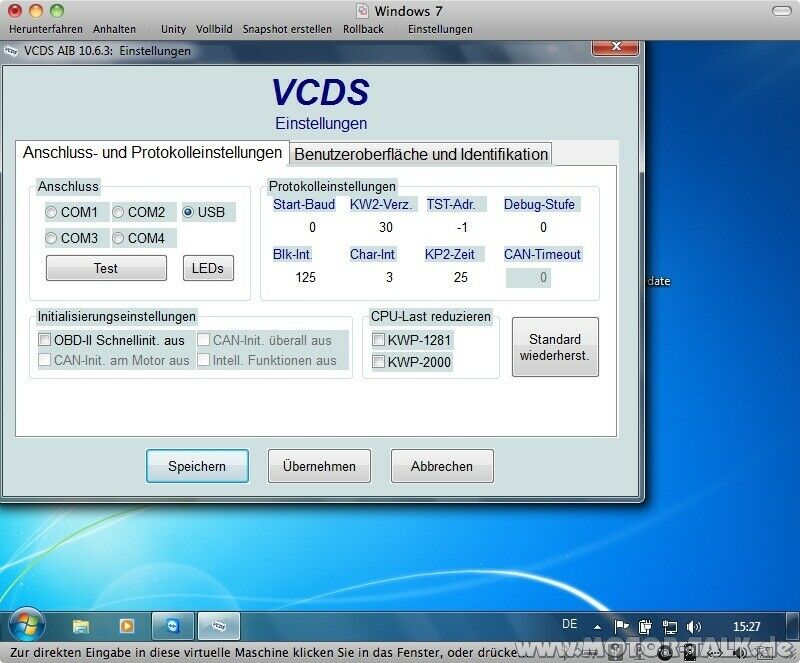Enable KWP-1281 CPU load checkbox
The width and height of the screenshot is (800, 663).
point(379,339)
